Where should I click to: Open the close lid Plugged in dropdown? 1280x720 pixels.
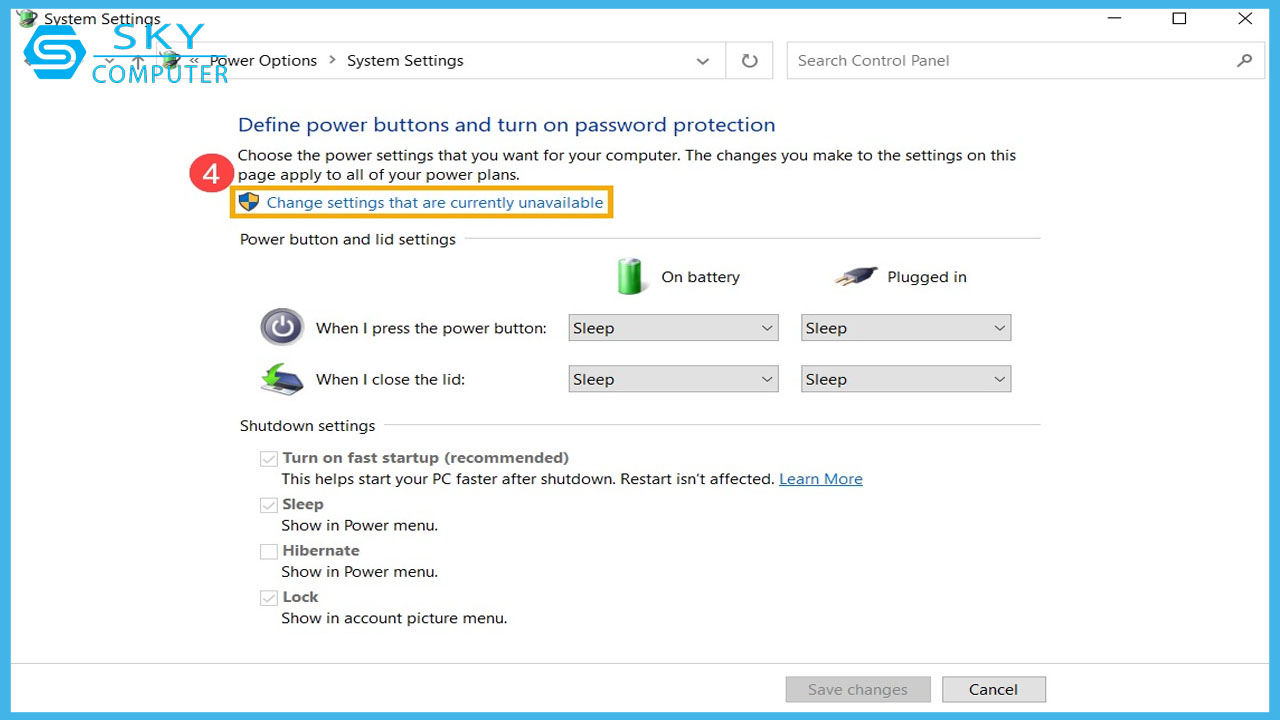[x=905, y=379]
